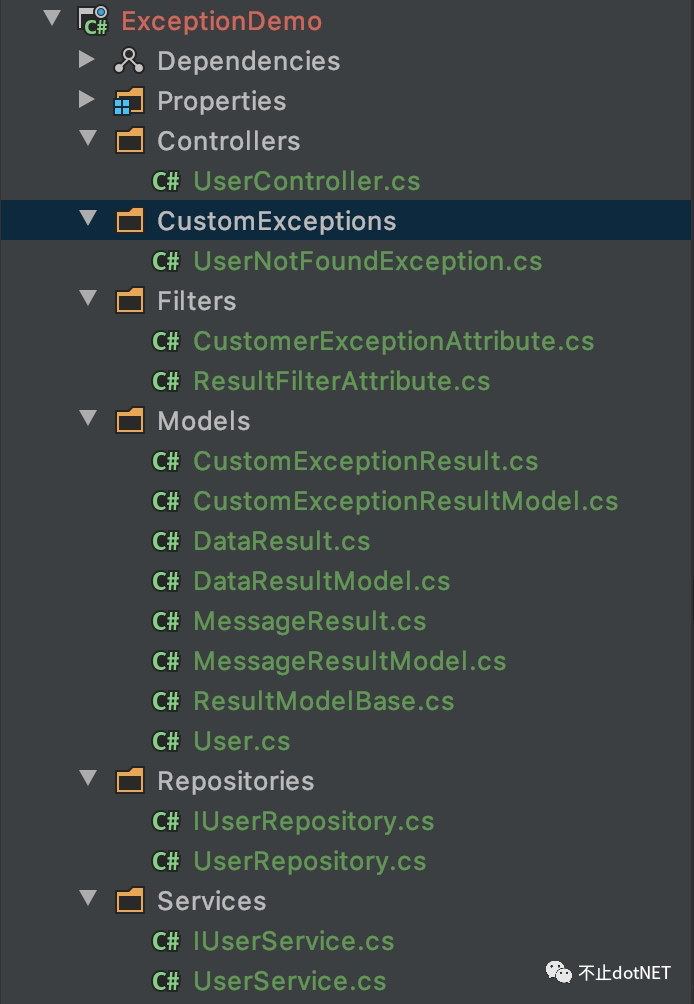Image resolution: width=694 pixels, height=1004 pixels.
Task: Click the ExceptionDemo project icon
Action: click(x=93, y=21)
